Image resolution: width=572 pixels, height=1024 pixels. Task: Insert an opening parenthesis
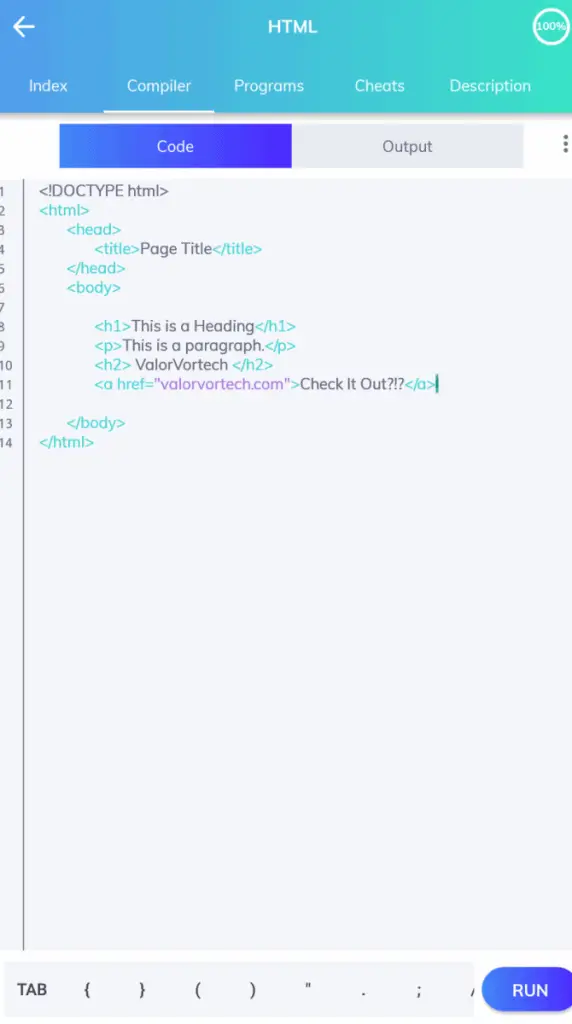point(197,990)
